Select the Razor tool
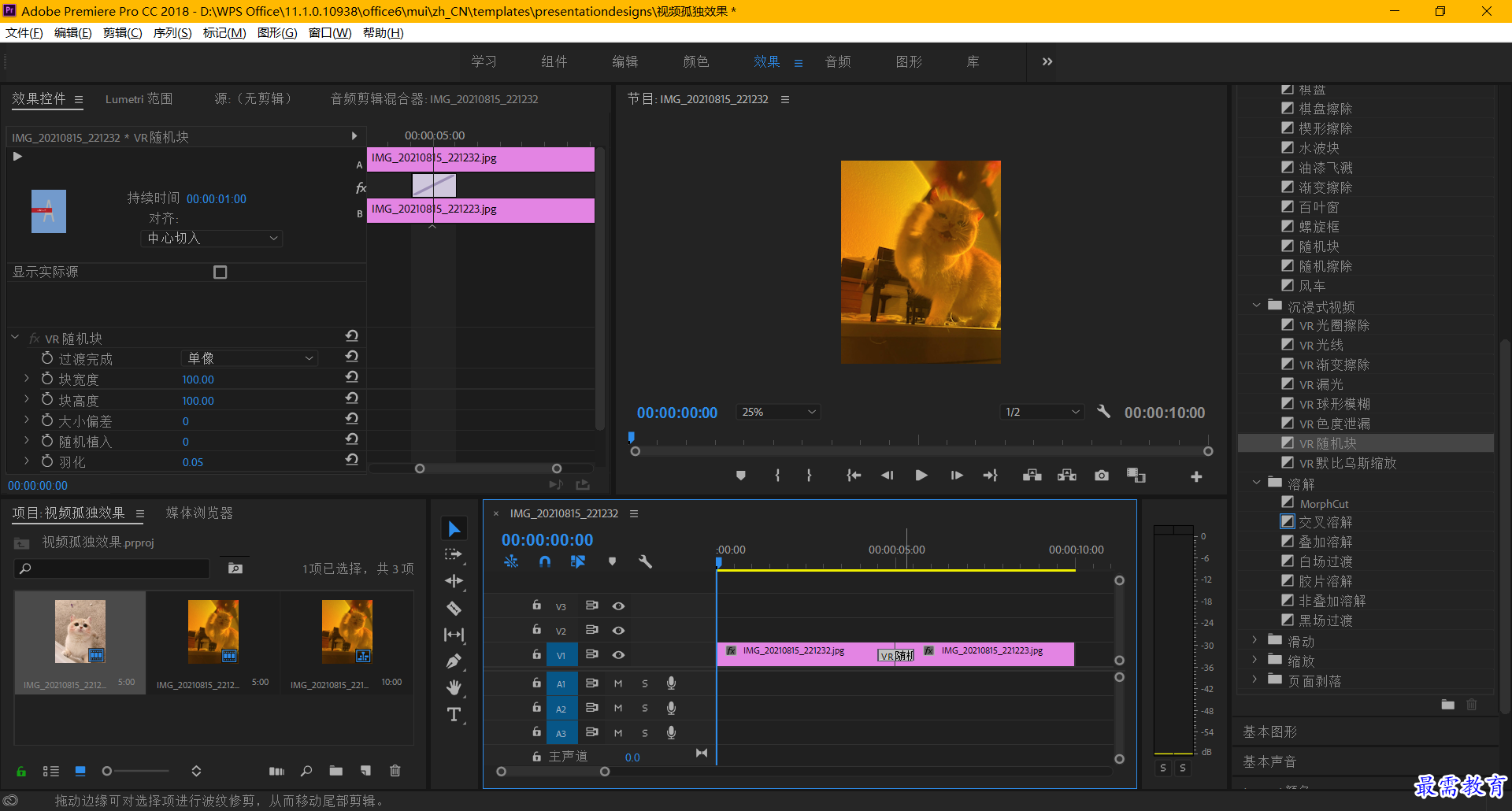Viewport: 1512px width, 811px height. (x=454, y=608)
